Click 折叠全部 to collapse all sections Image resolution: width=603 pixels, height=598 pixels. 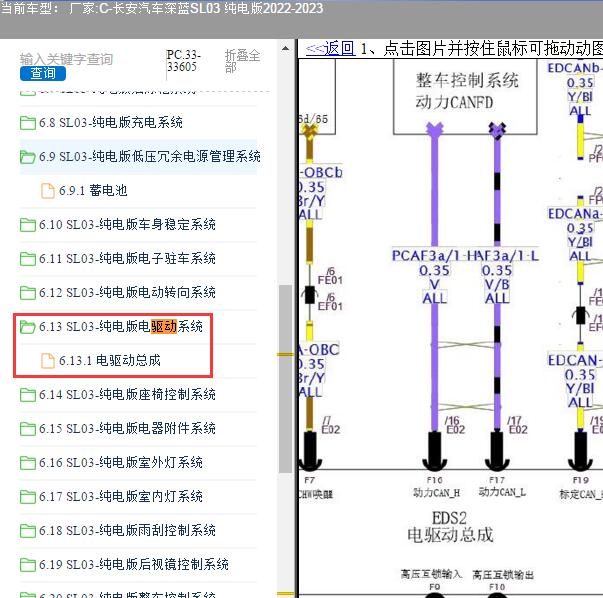pyautogui.click(x=242, y=61)
